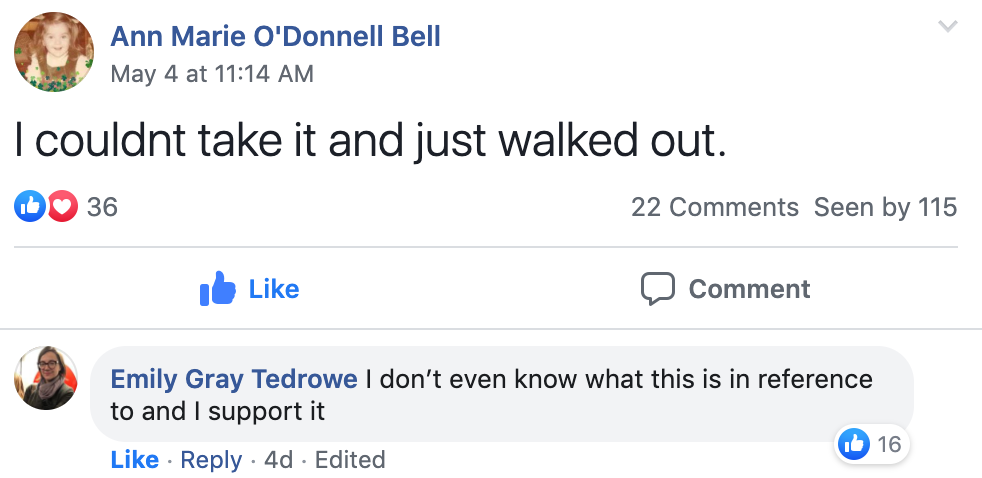View the 36 reactions count
Screen dimensions: 982x478
[102, 207]
